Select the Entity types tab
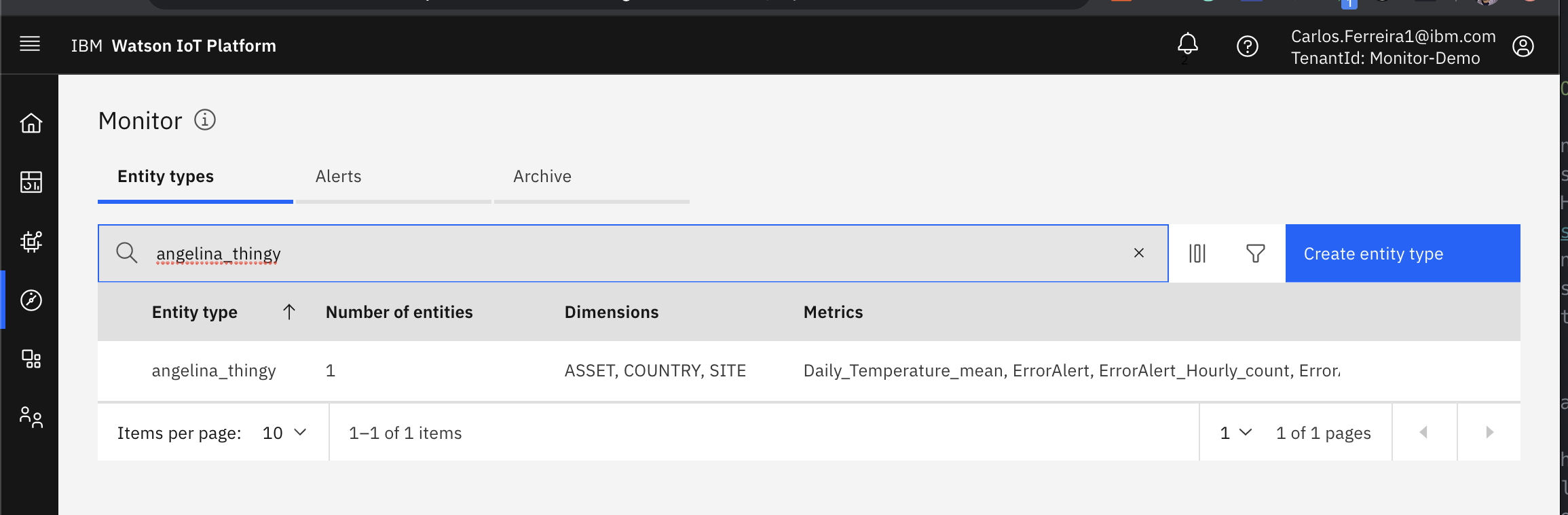1568x515 pixels. click(195, 177)
